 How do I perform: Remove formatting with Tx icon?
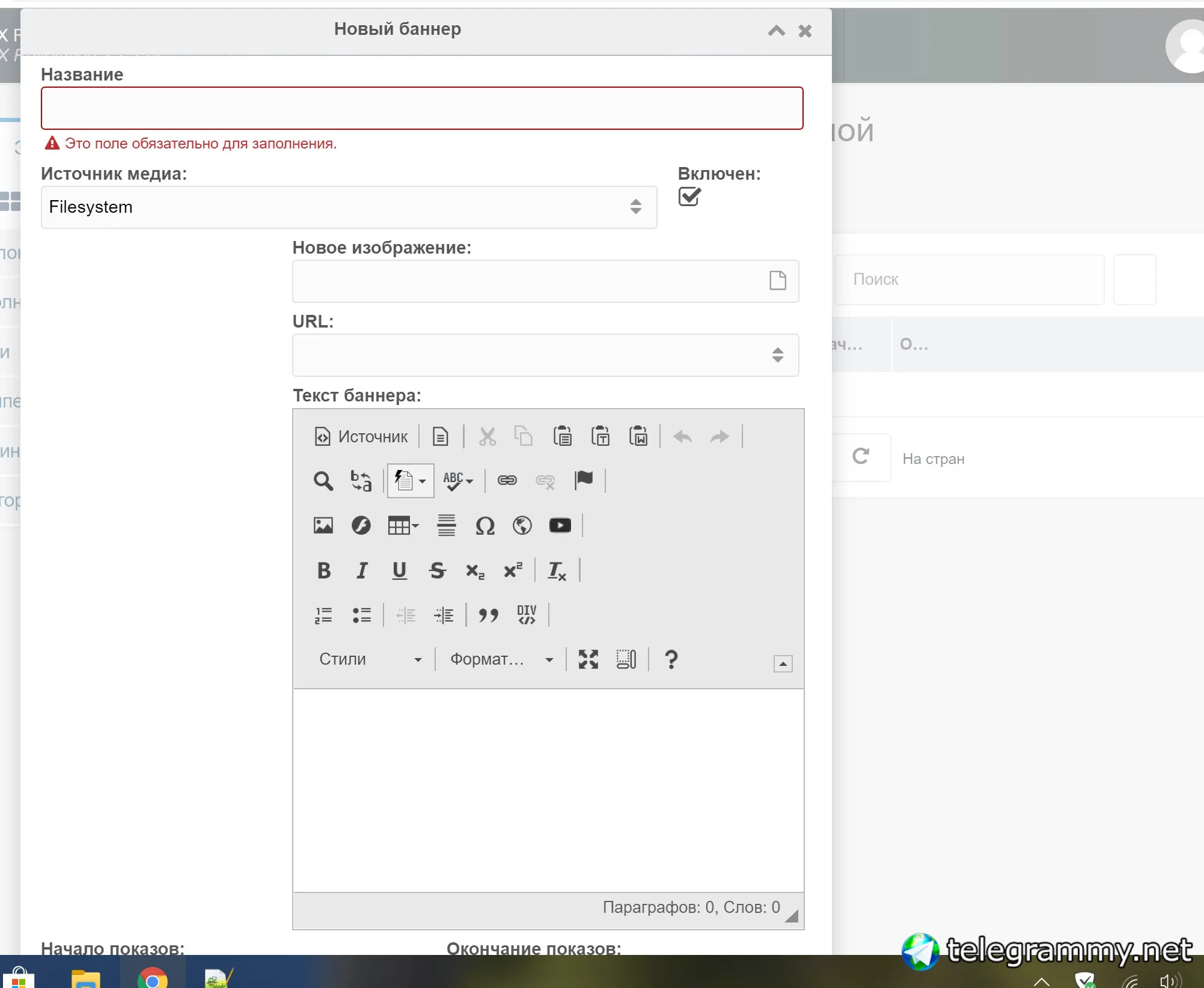[557, 570]
